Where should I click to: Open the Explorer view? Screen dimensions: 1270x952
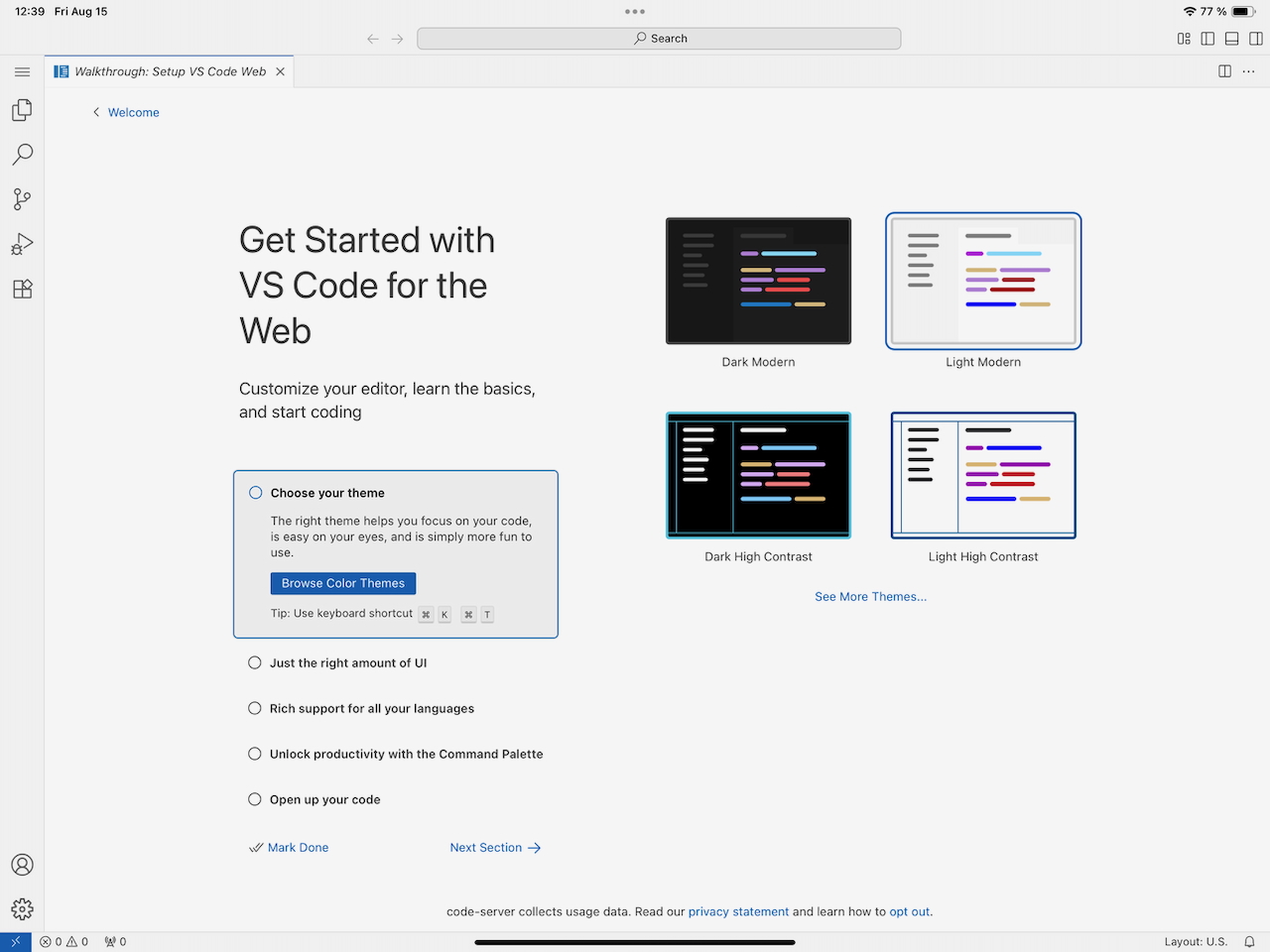pos(22,110)
